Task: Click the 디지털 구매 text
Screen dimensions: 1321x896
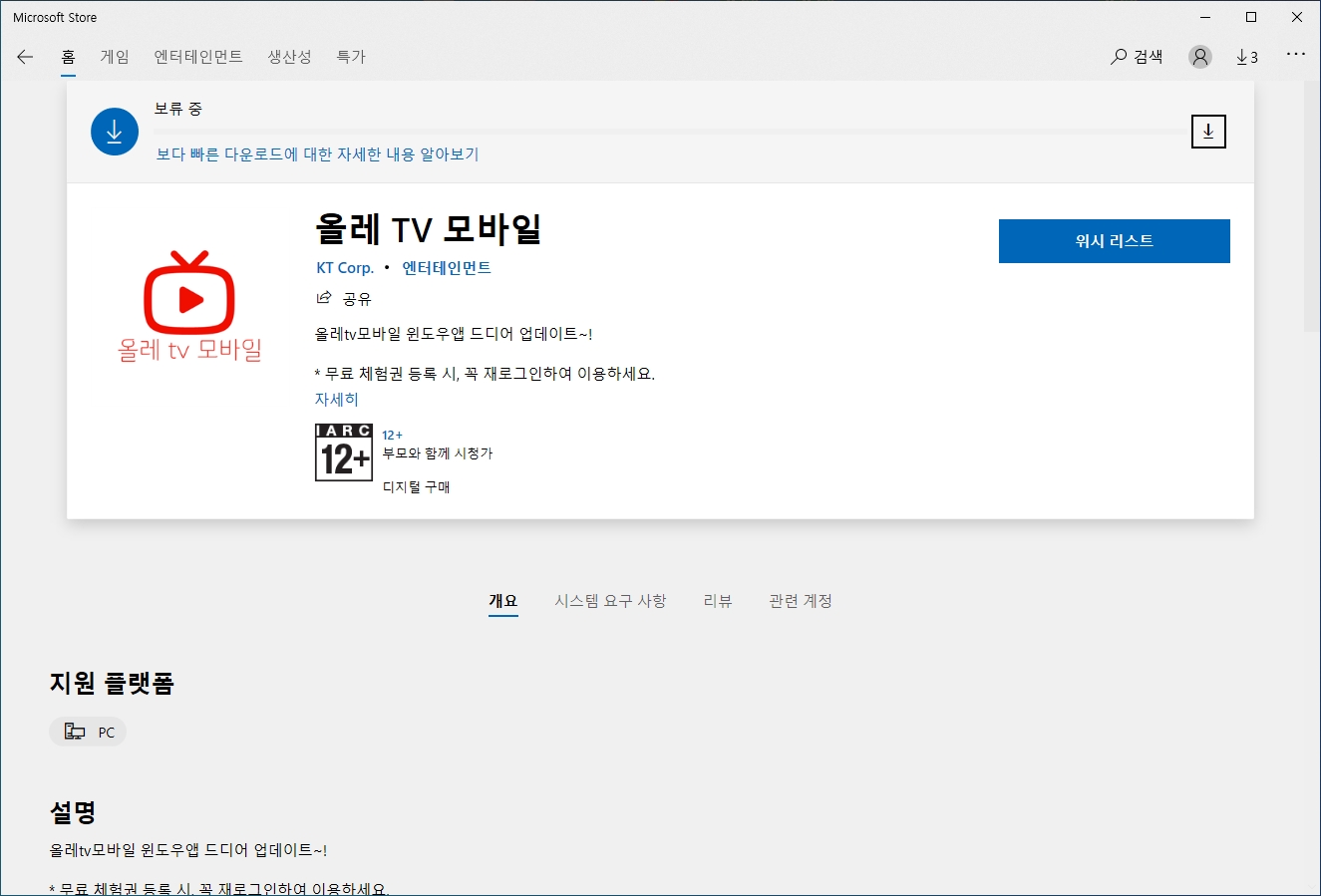Action: pyautogui.click(x=417, y=487)
